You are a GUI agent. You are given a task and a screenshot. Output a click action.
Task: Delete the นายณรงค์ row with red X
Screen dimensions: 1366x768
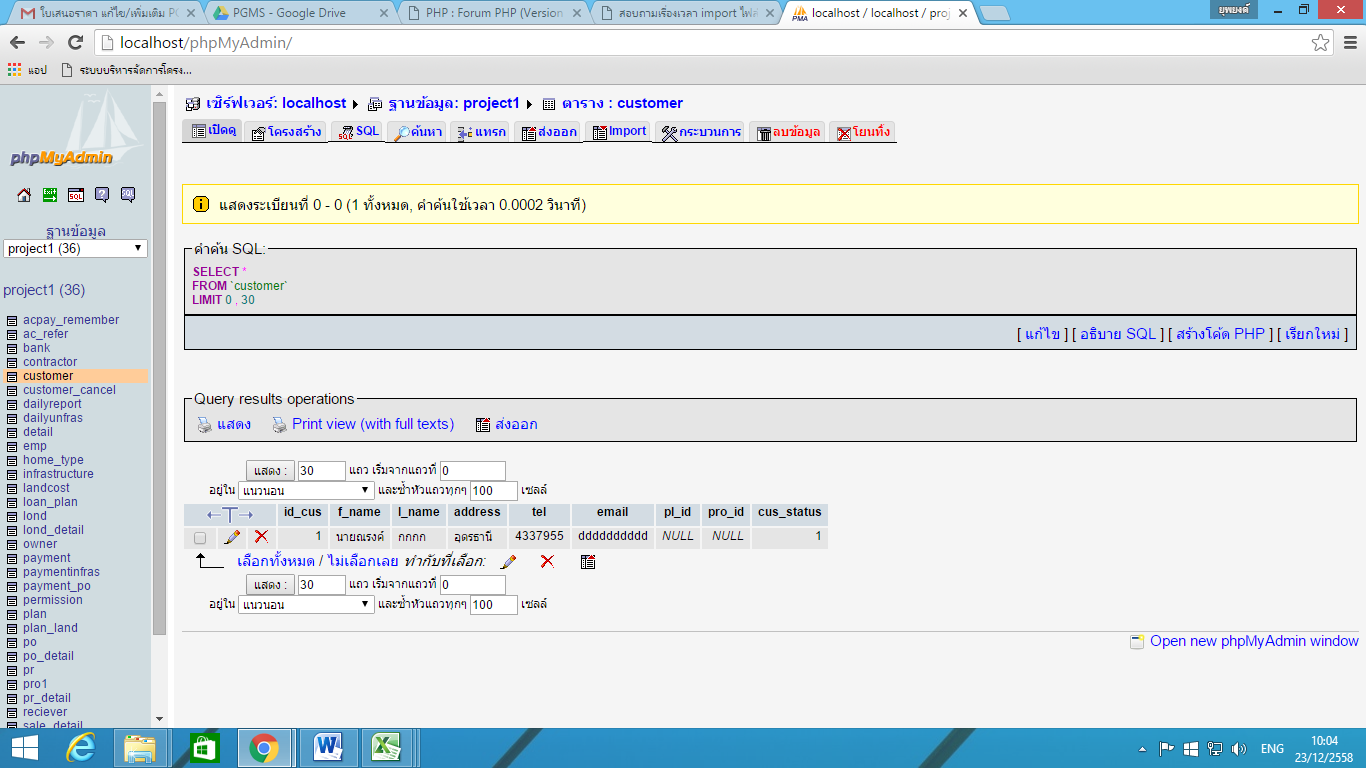click(261, 537)
